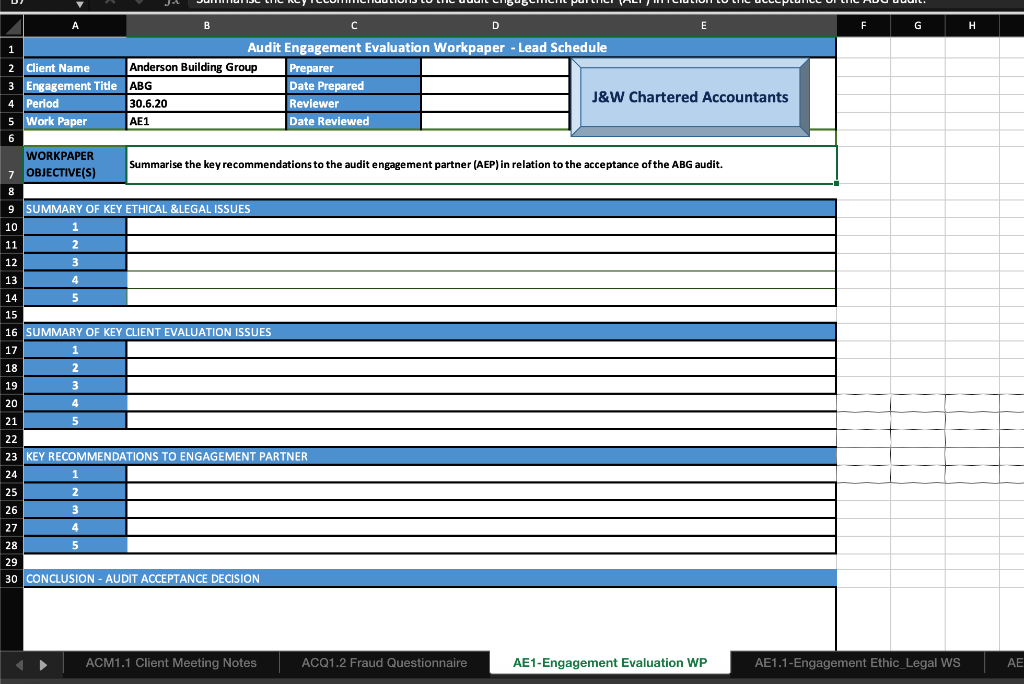Click recommendation 3 entry cell in row 26
The image size is (1024, 684).
coord(481,510)
